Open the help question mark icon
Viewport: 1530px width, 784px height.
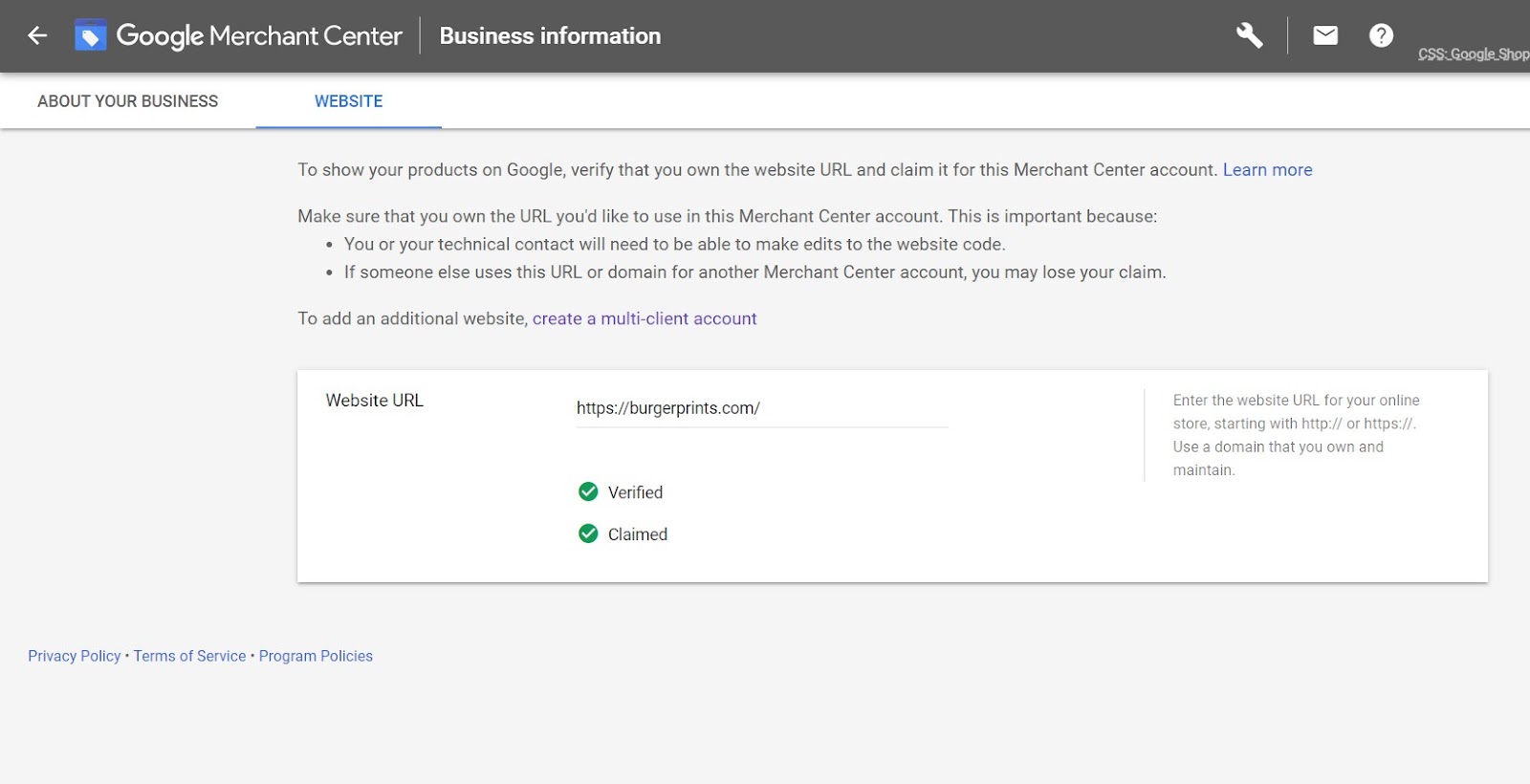(1381, 35)
